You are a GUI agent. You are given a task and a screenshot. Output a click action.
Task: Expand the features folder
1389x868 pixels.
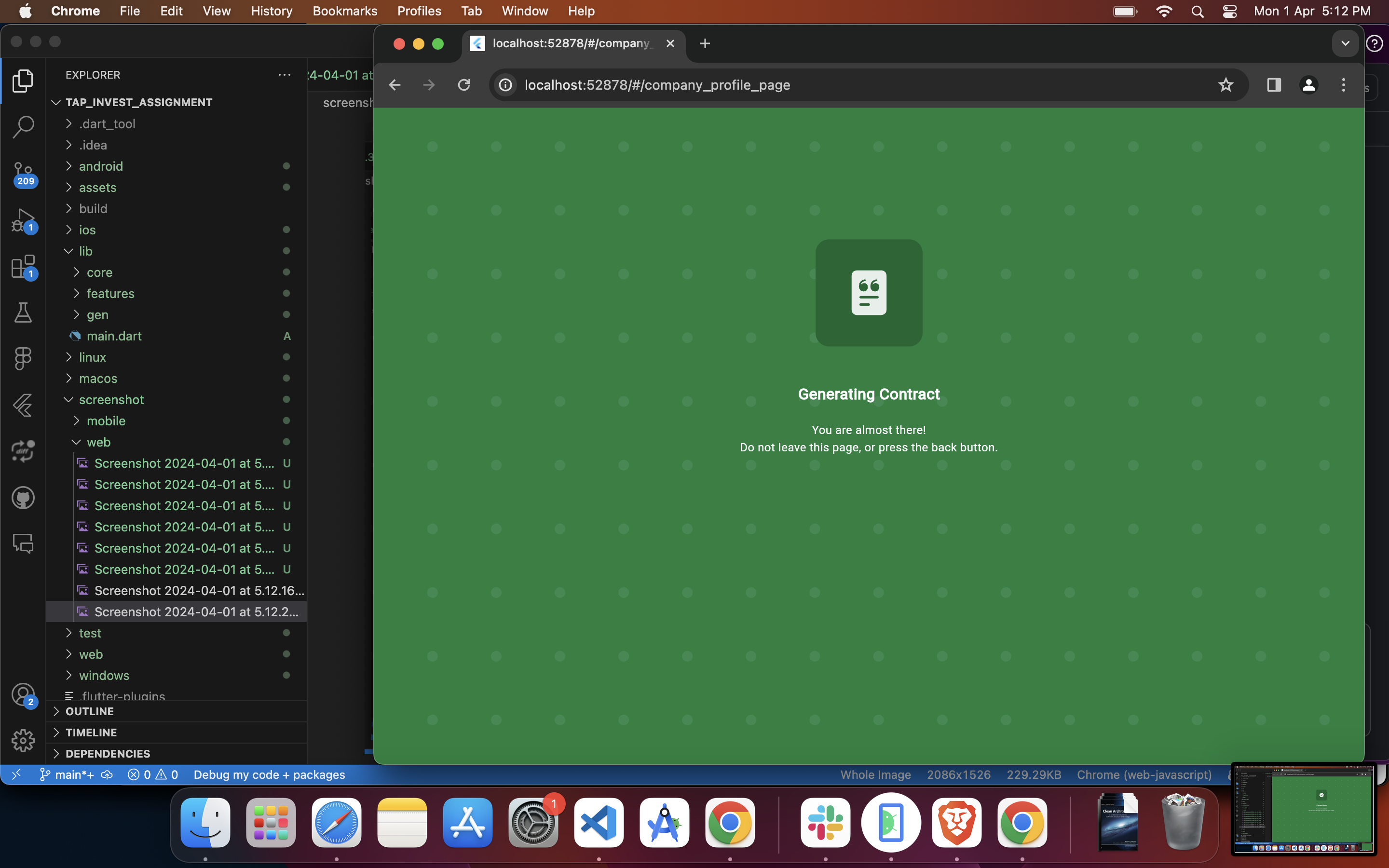click(x=110, y=293)
